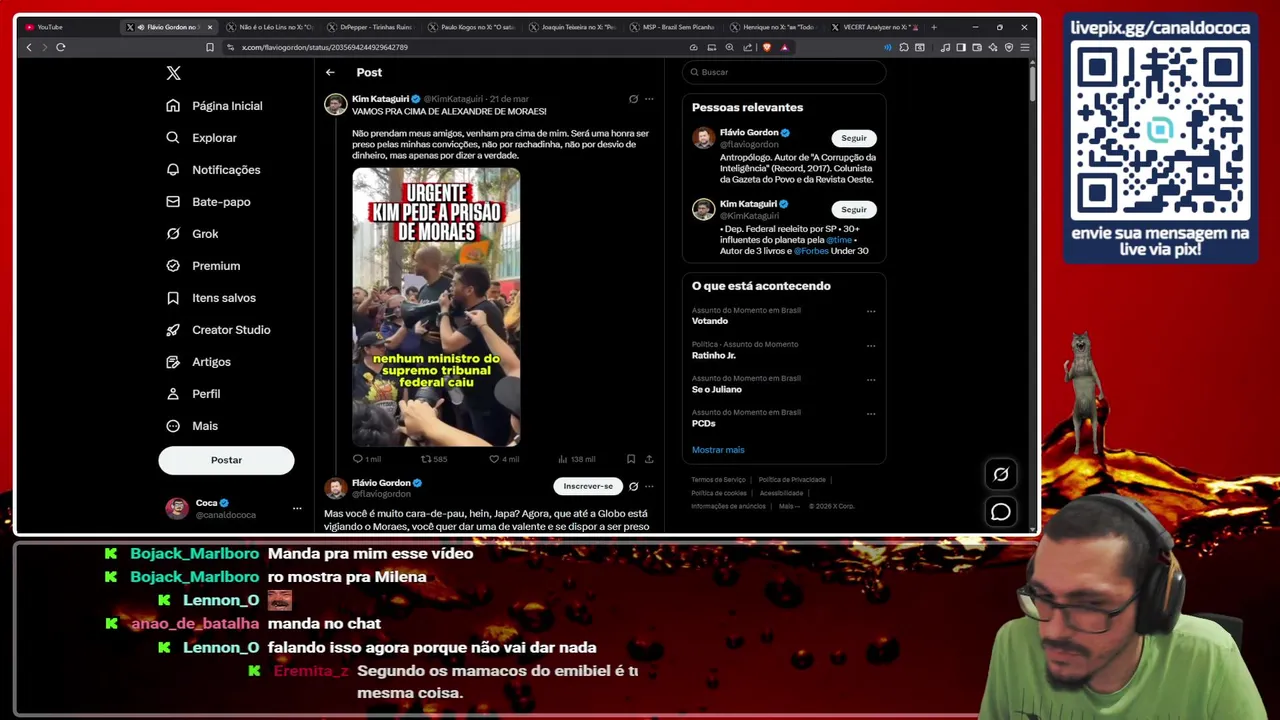Open Itens salvos bookmarks
1280x720 pixels.
[210, 298]
